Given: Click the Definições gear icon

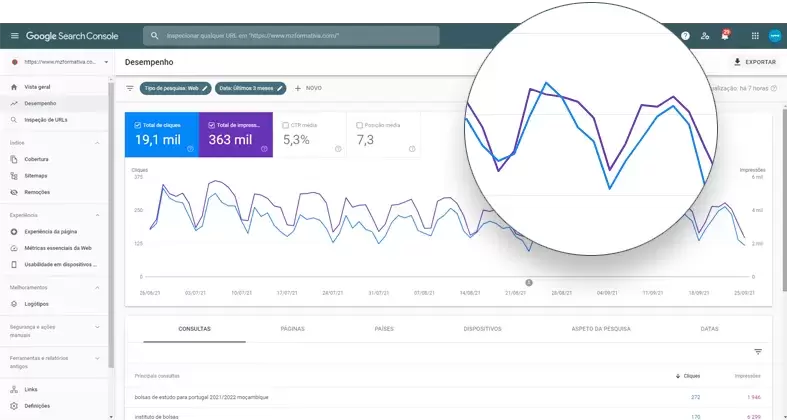Looking at the screenshot, I should pos(14,406).
